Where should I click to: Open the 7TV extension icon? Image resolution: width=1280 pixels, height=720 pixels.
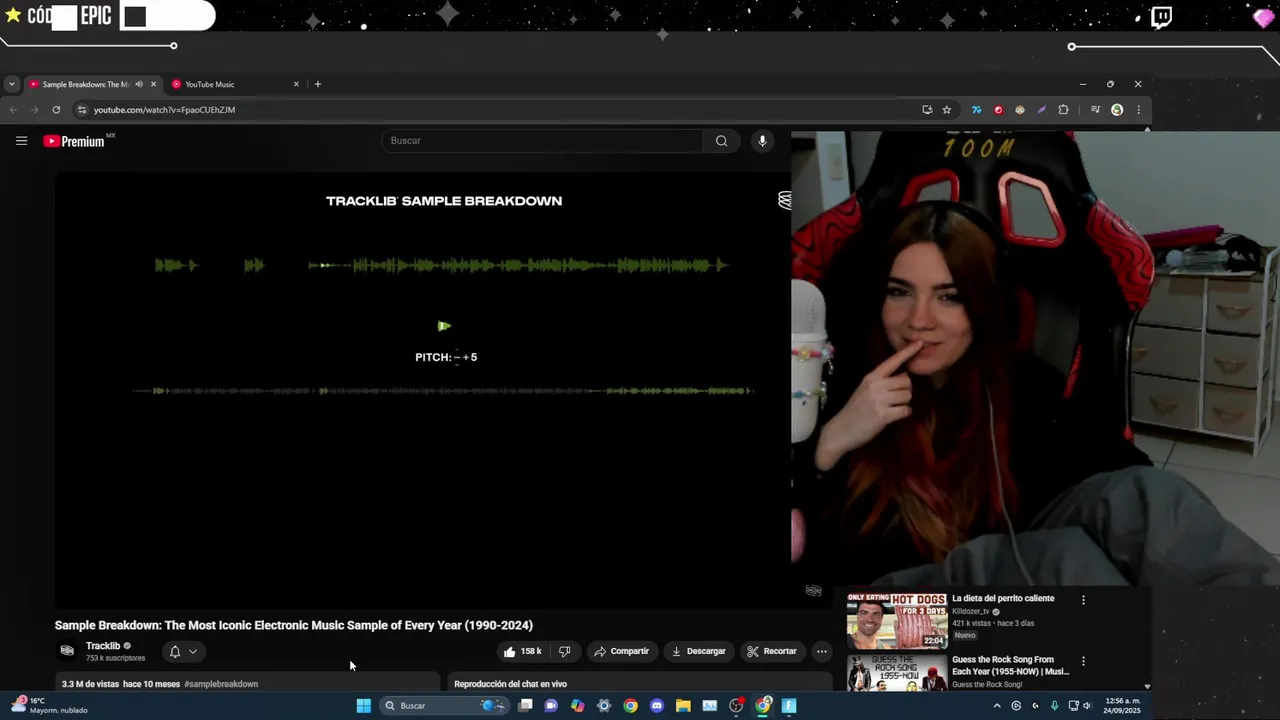pos(976,110)
